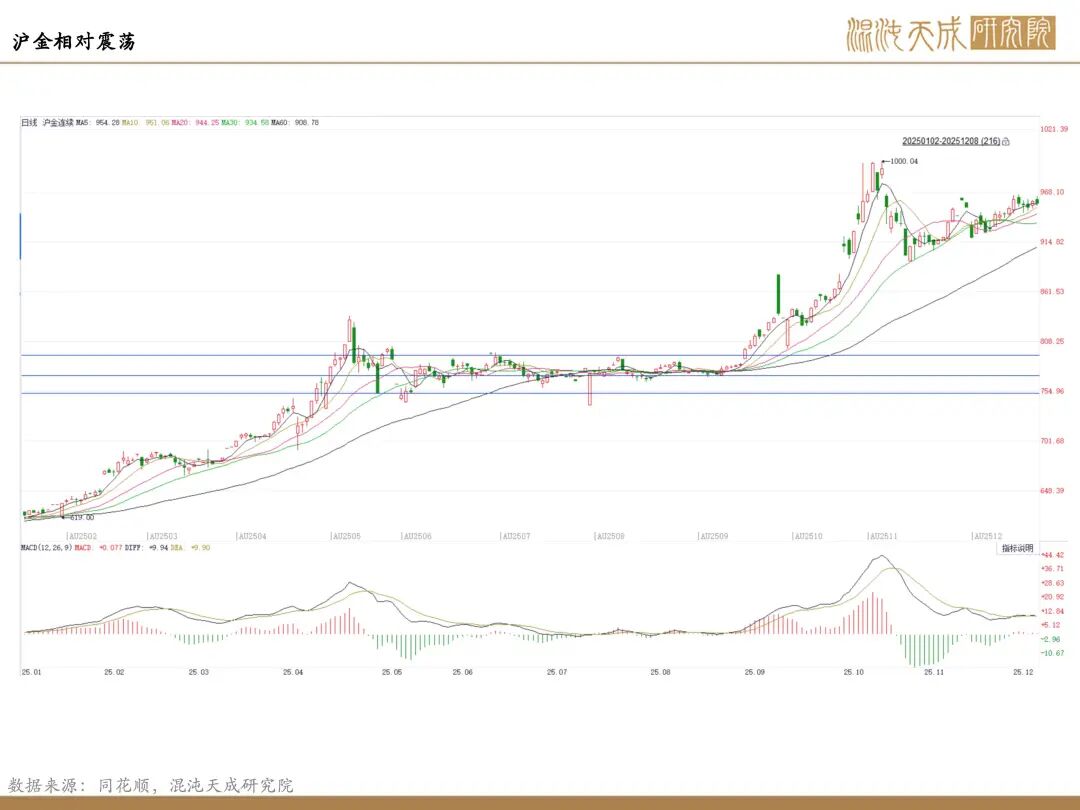Click the AU2507 contract marker

516,536
